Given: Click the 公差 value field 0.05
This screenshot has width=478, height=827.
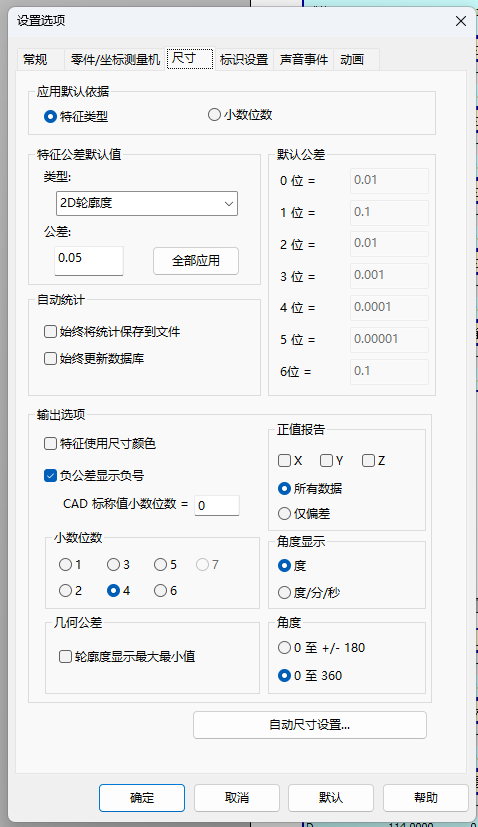Looking at the screenshot, I should pos(89,260).
